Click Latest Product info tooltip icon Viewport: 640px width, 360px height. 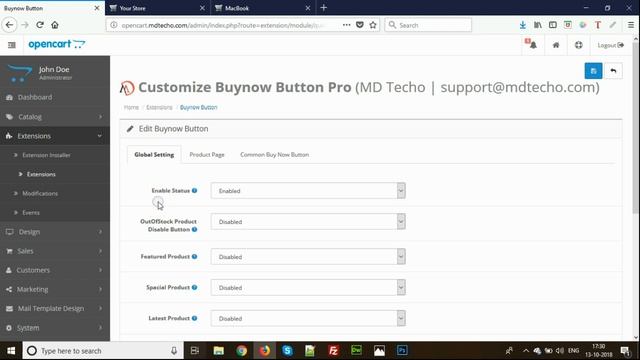click(x=195, y=318)
